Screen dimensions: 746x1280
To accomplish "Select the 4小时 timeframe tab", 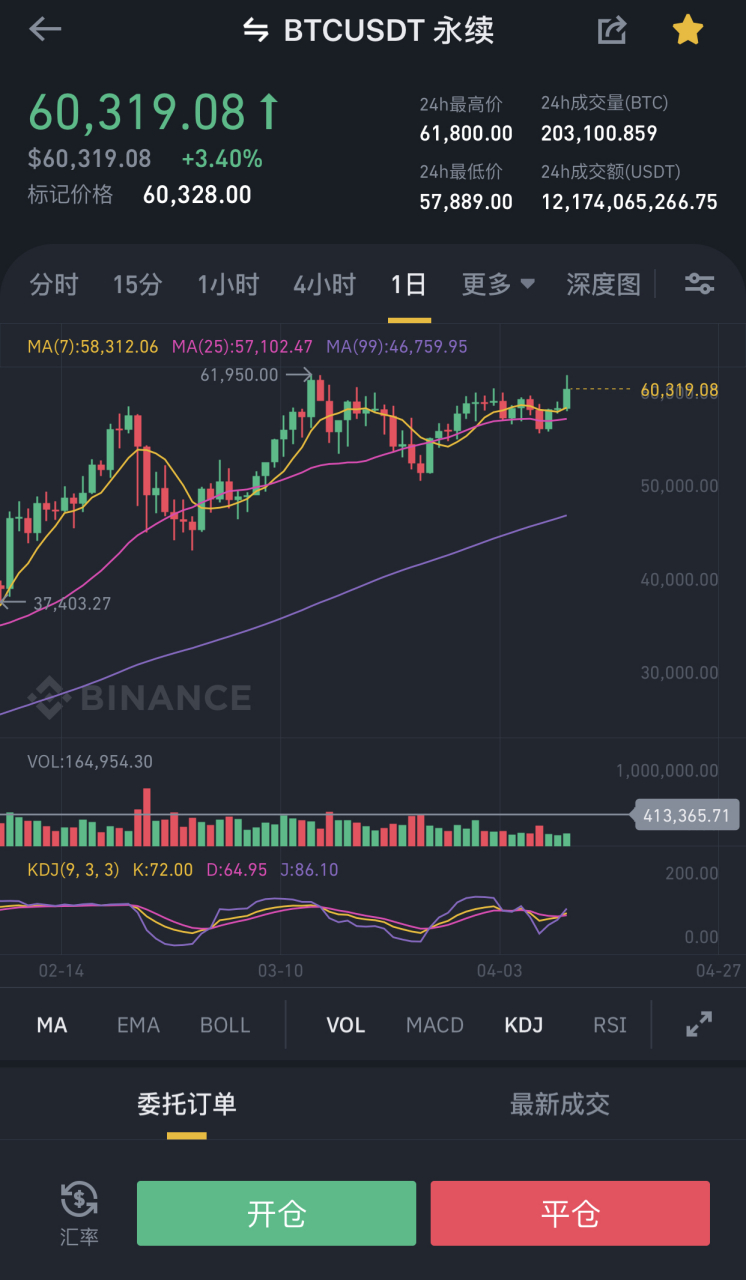I will [x=324, y=285].
